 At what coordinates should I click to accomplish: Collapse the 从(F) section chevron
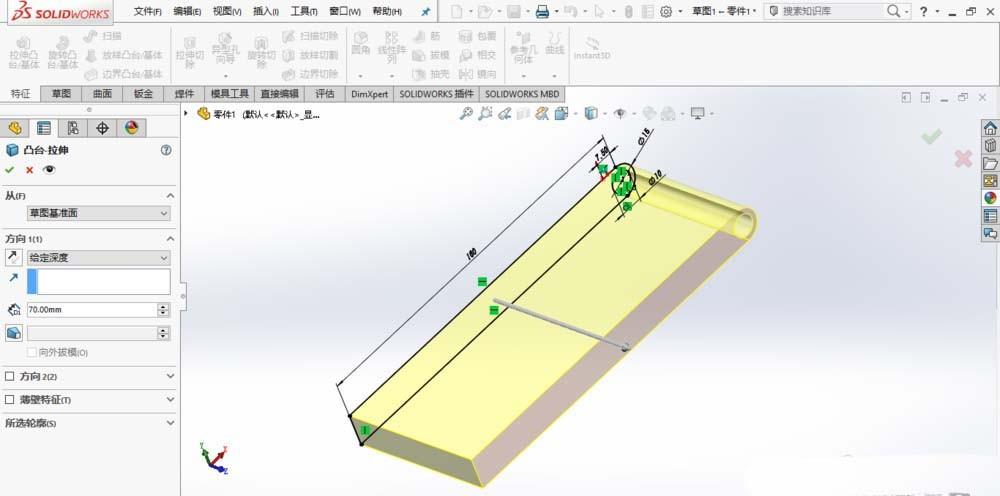[x=170, y=196]
